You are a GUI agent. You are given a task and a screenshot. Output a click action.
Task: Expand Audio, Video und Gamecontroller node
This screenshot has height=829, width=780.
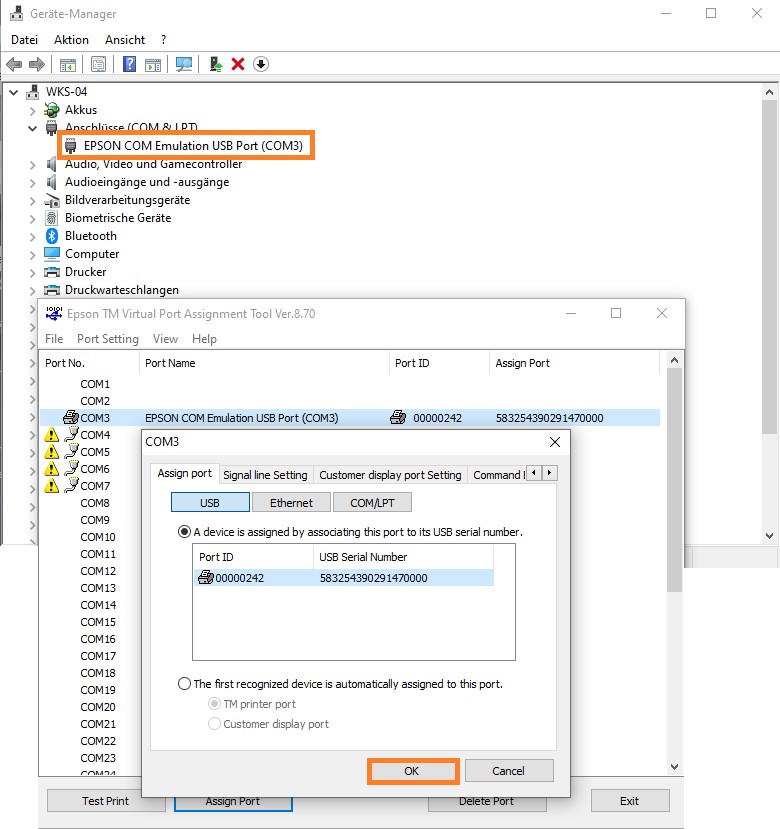pyautogui.click(x=33, y=165)
